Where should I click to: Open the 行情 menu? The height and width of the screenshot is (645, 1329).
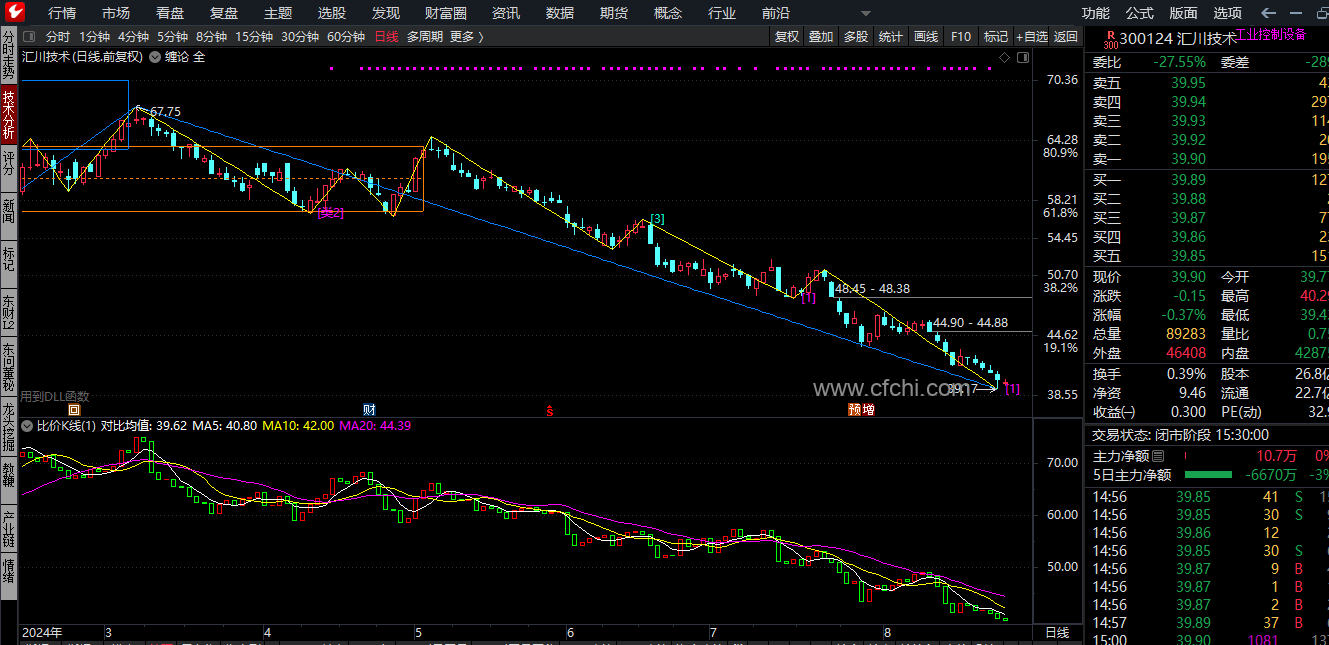[x=62, y=13]
